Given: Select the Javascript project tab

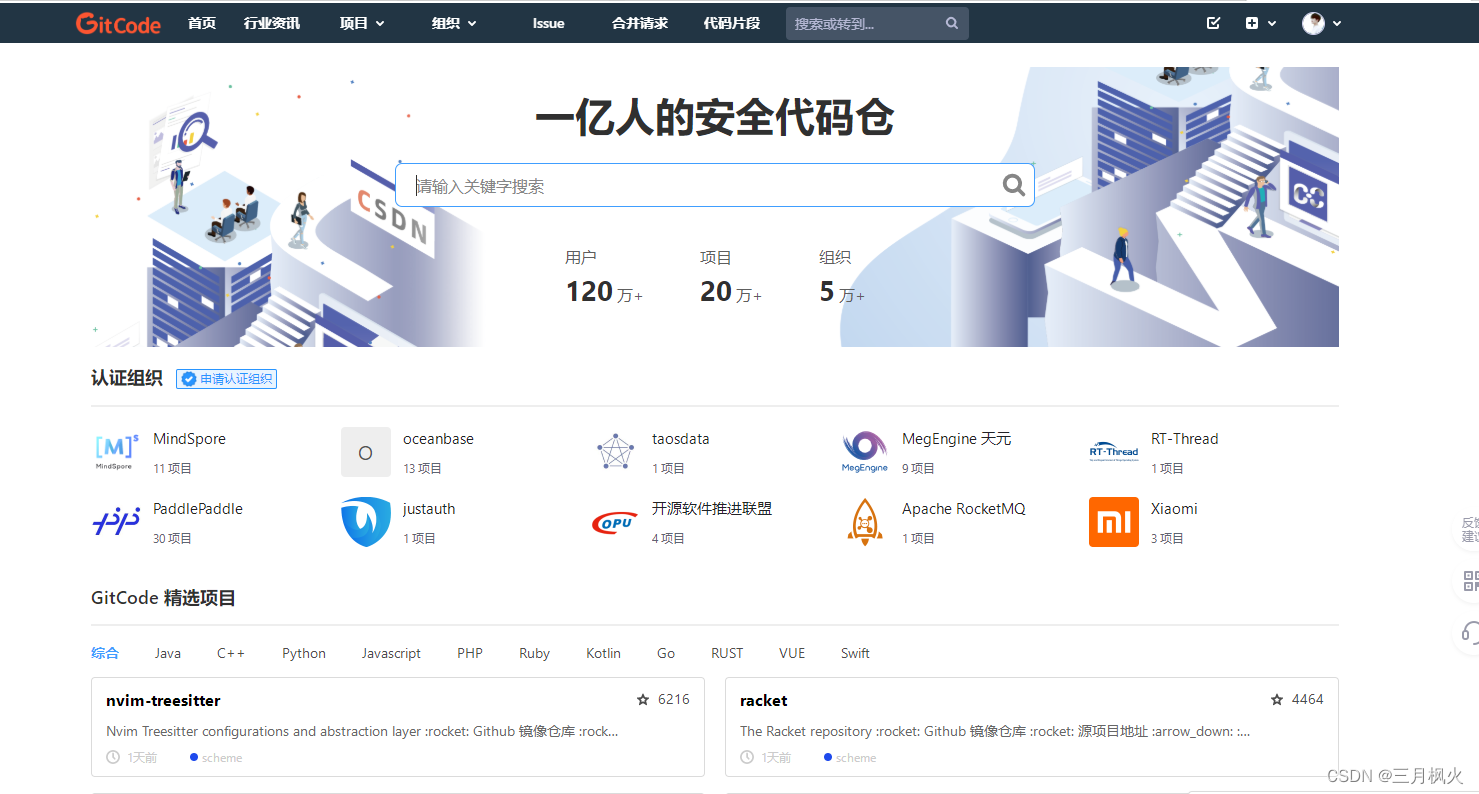Looking at the screenshot, I should point(391,653).
